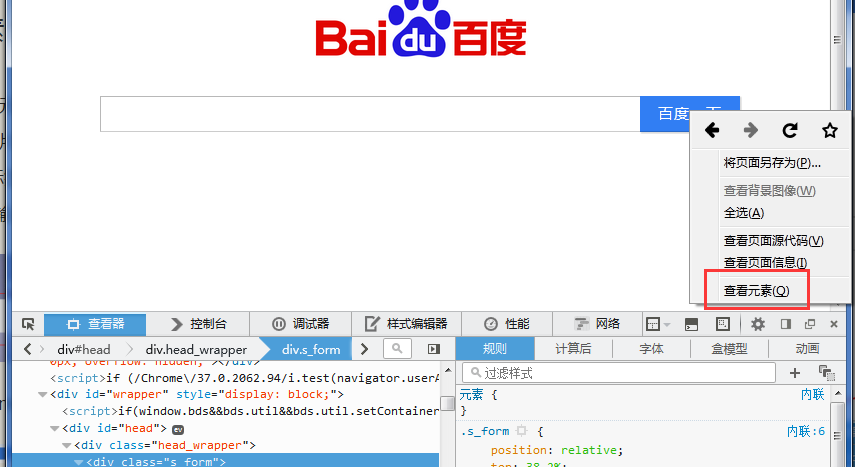This screenshot has height=467, width=855.
Task: Click the markup view scrollbar thumb
Action: point(448,404)
